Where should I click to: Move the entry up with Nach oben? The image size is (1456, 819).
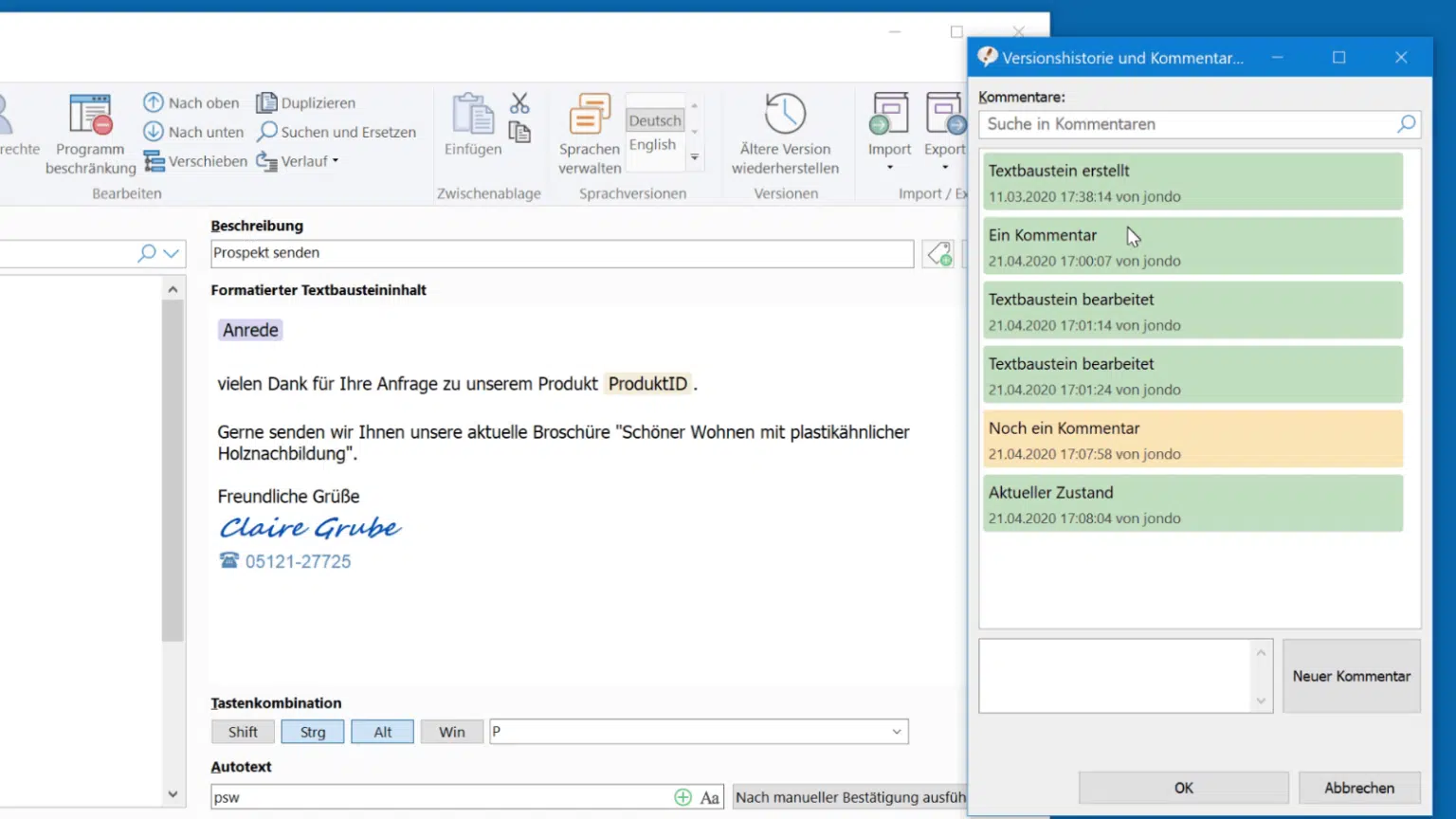tap(191, 102)
